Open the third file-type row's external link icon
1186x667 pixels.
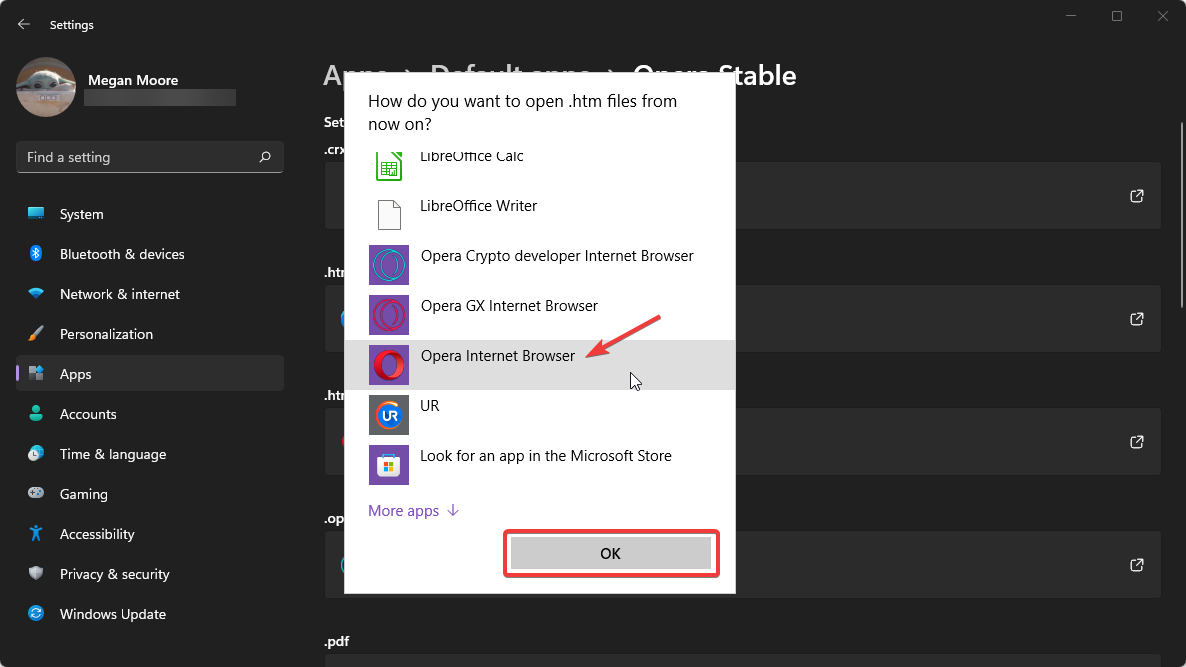(1137, 442)
